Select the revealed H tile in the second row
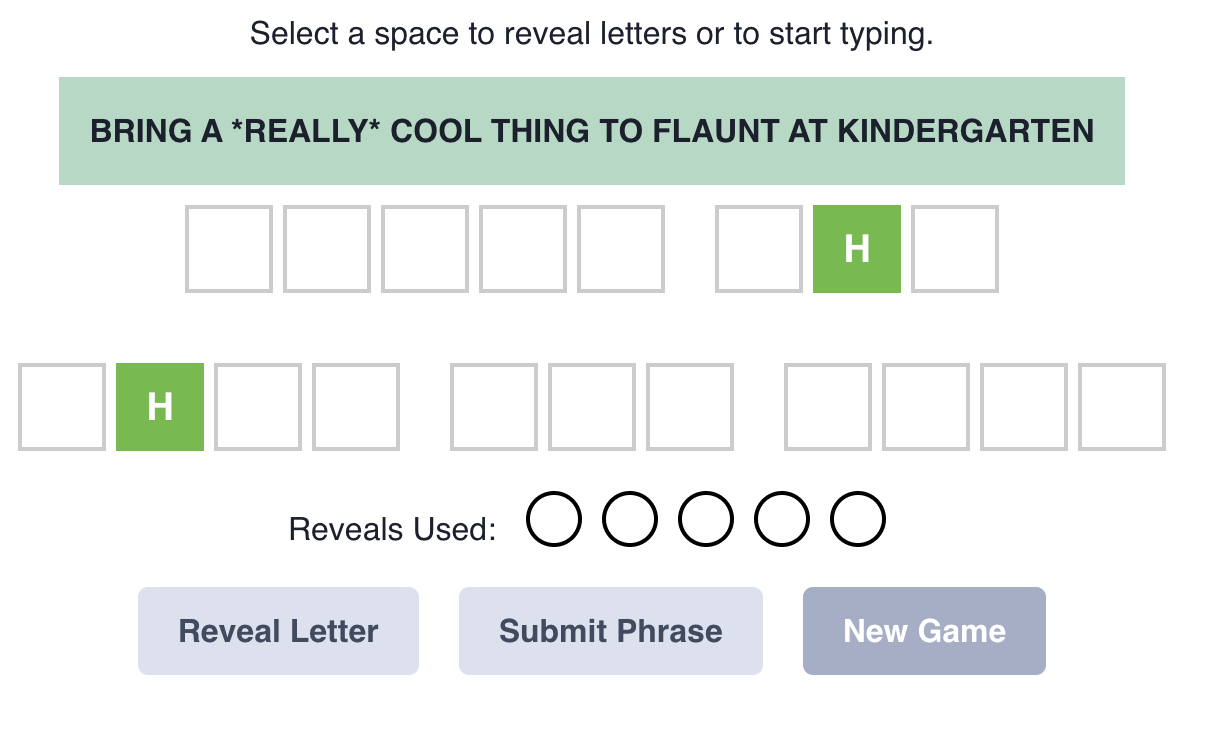This screenshot has height=734, width=1209. coord(160,406)
